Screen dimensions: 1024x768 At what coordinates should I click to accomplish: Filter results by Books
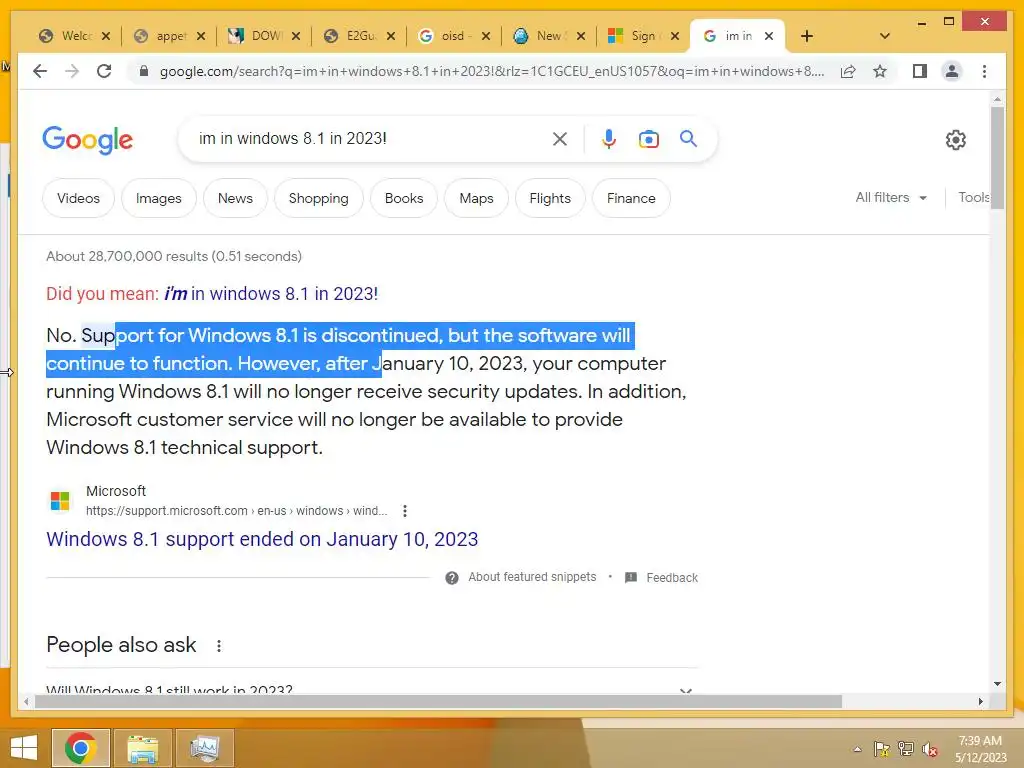(x=404, y=198)
